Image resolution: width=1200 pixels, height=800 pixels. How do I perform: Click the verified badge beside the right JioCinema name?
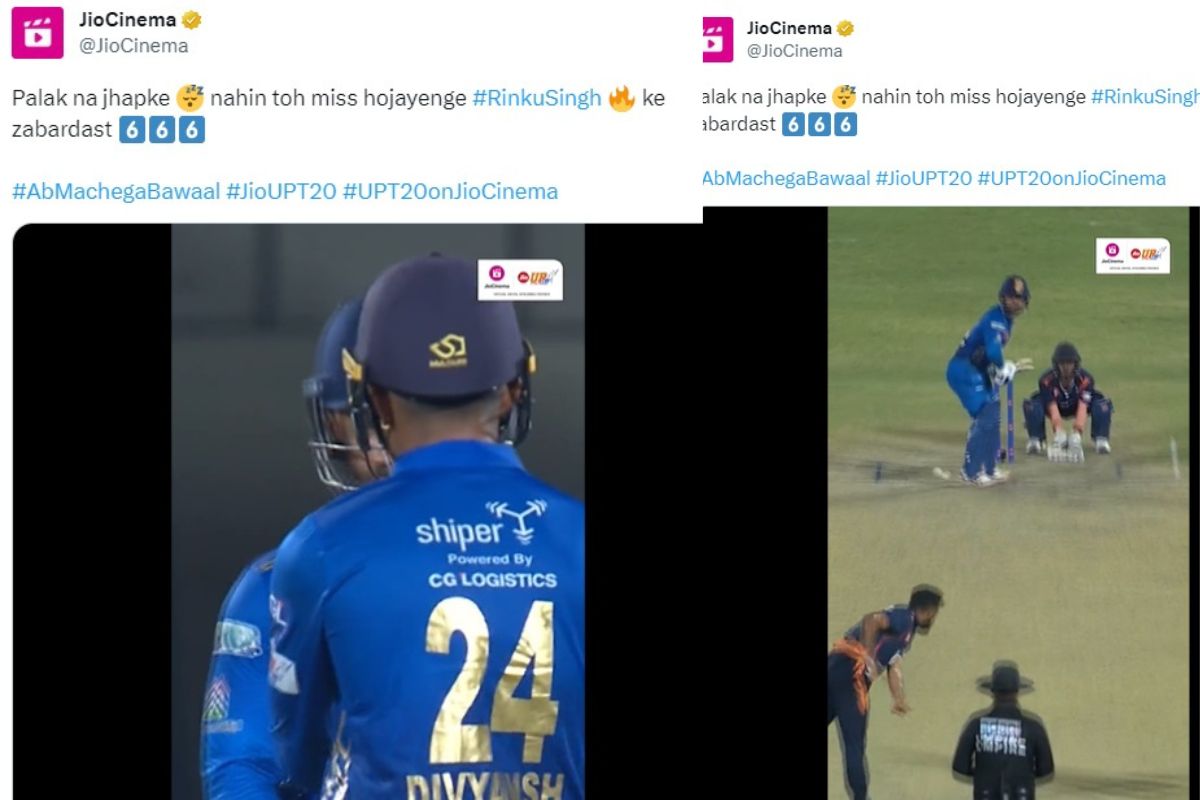pyautogui.click(x=845, y=28)
